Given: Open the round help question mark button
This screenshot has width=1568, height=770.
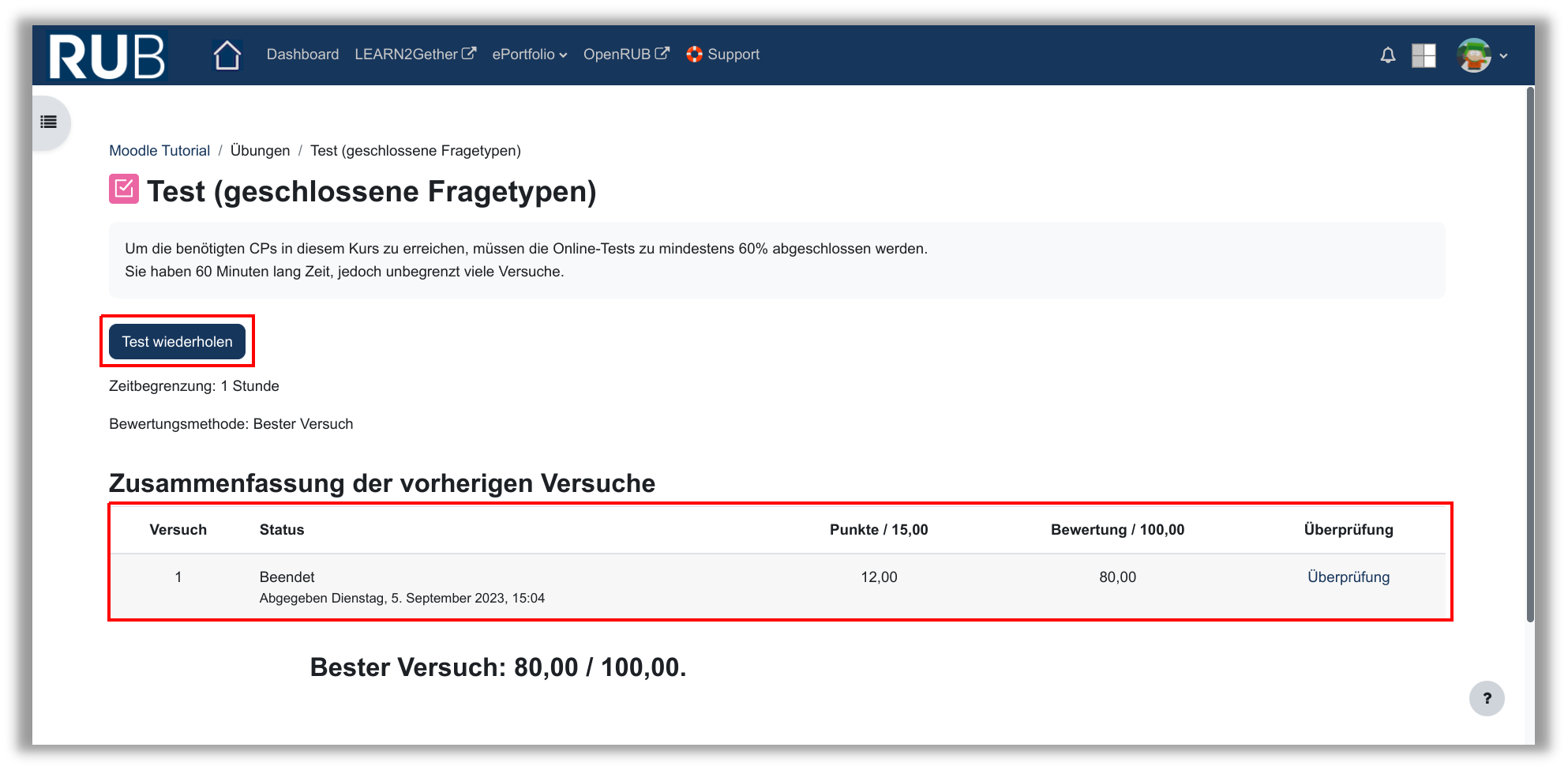Looking at the screenshot, I should pos(1486,698).
